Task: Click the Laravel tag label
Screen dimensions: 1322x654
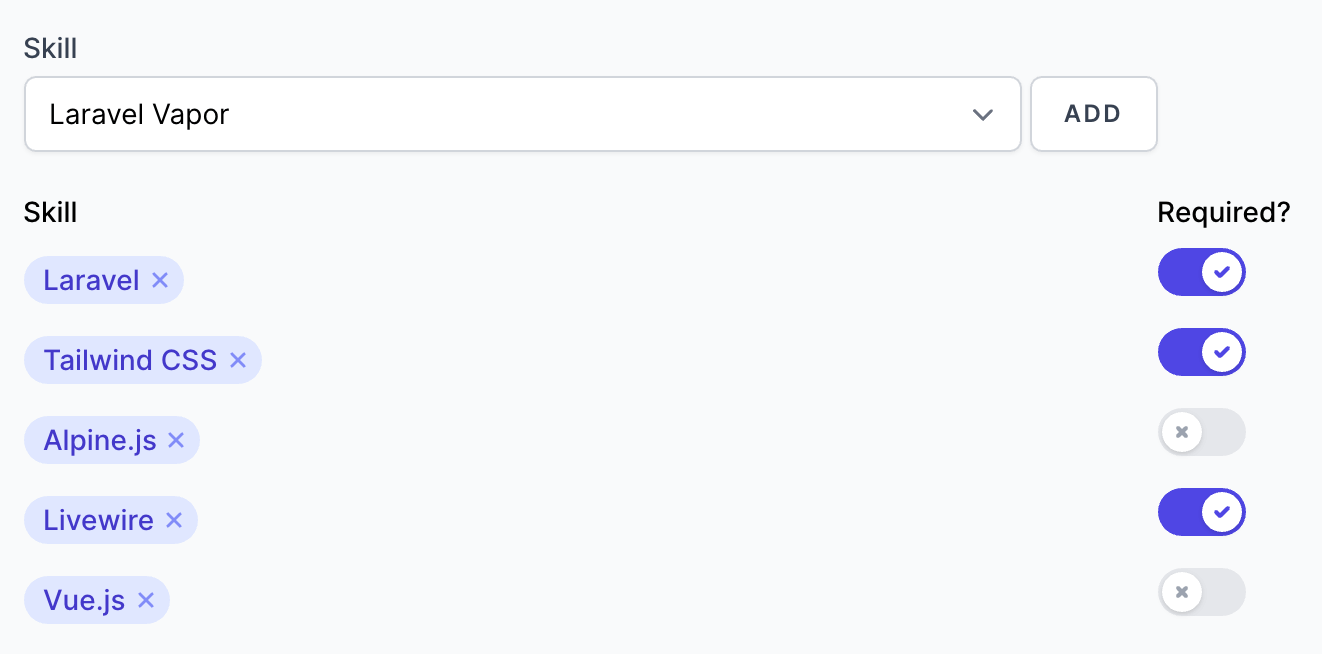Action: pyautogui.click(x=91, y=280)
